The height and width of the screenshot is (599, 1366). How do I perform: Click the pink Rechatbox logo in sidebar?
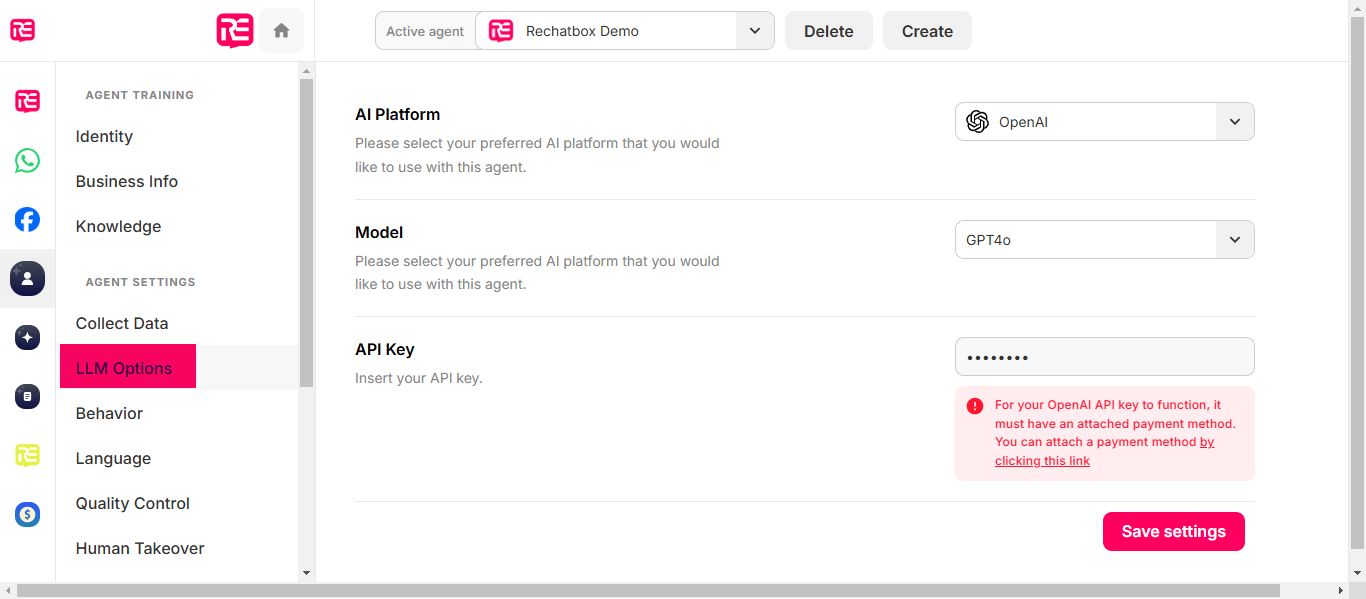coord(27,101)
